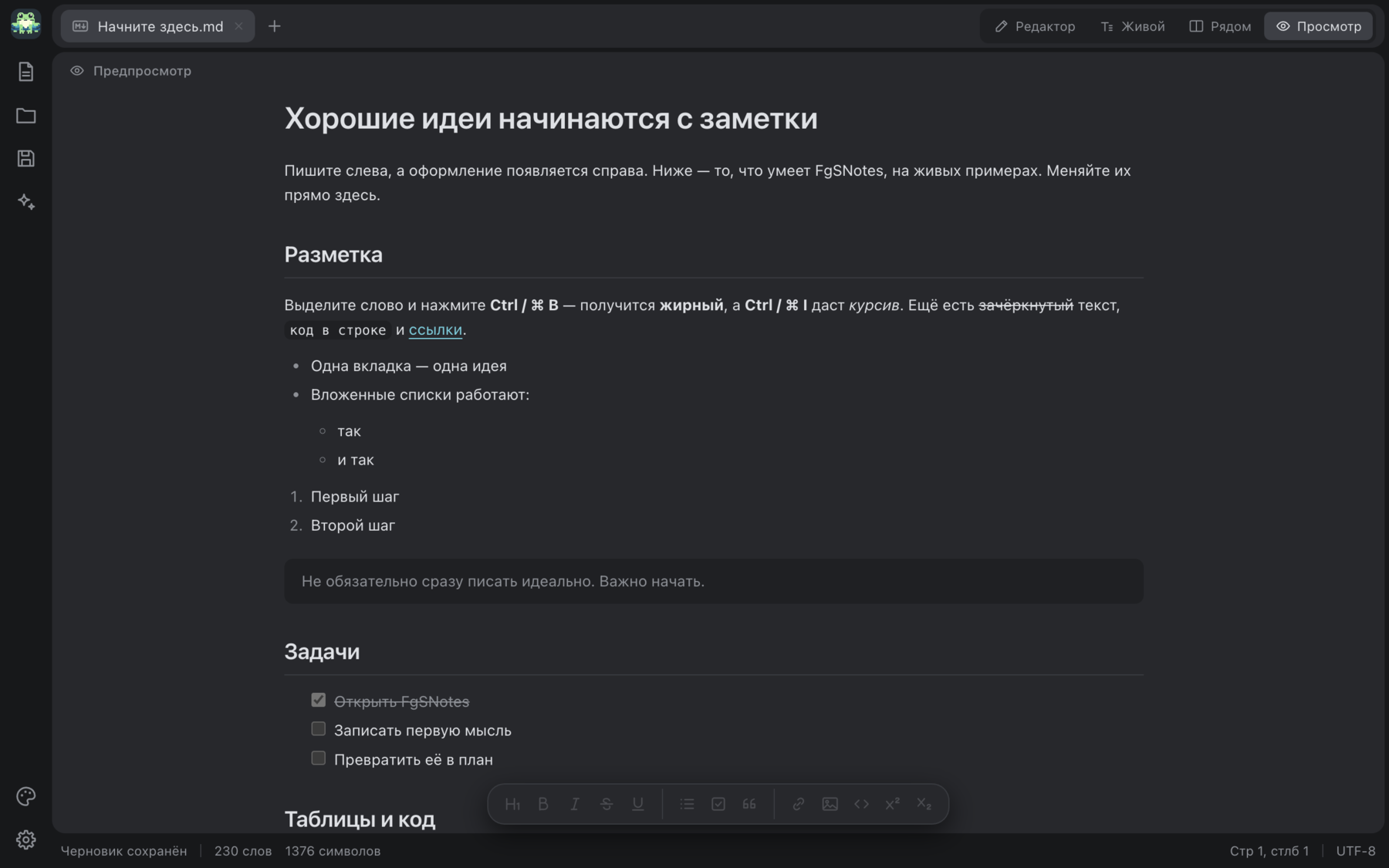The image size is (1389, 868).
Task: Insert code from floating toolbar
Action: click(x=861, y=804)
